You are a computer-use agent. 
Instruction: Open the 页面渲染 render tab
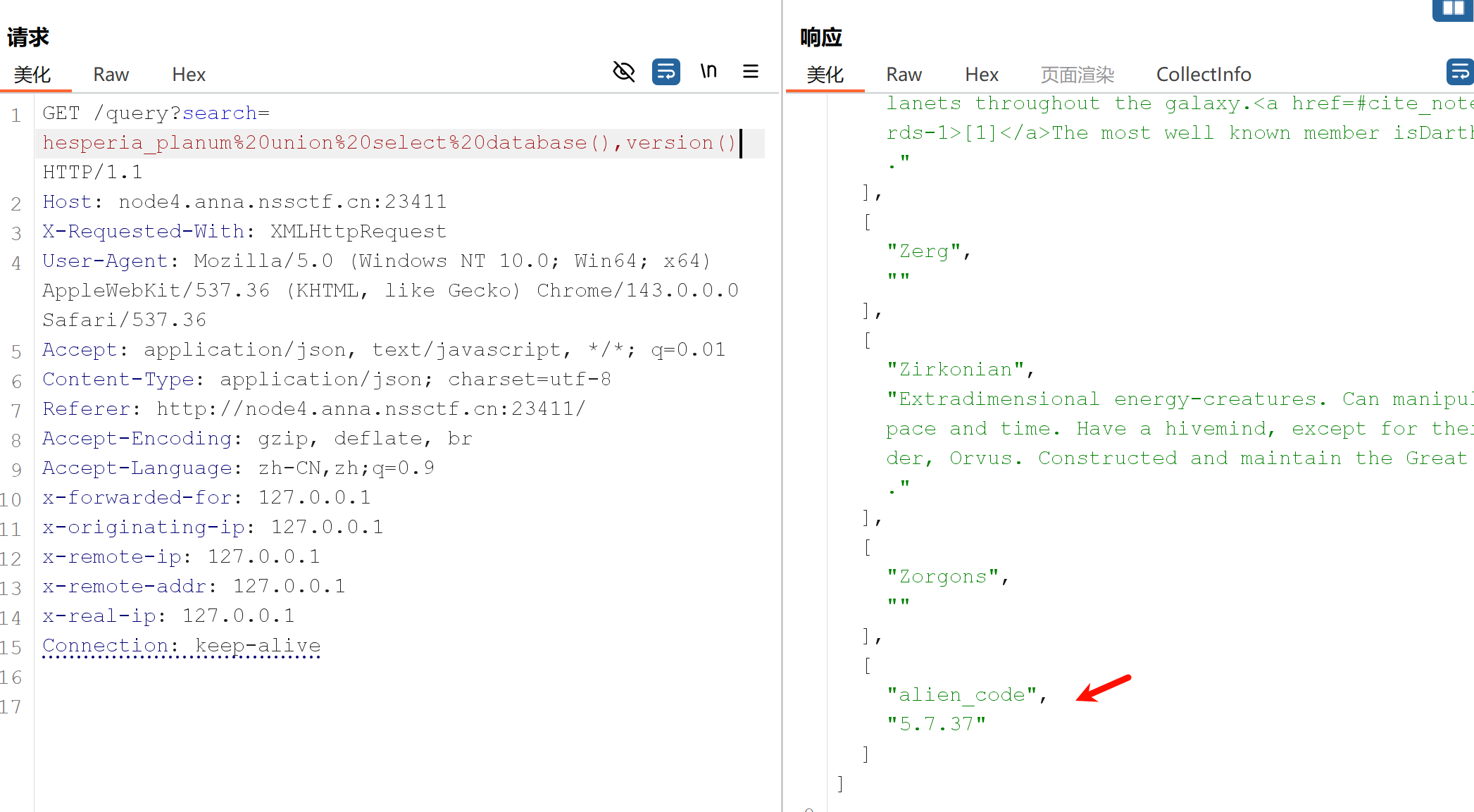pos(1077,75)
